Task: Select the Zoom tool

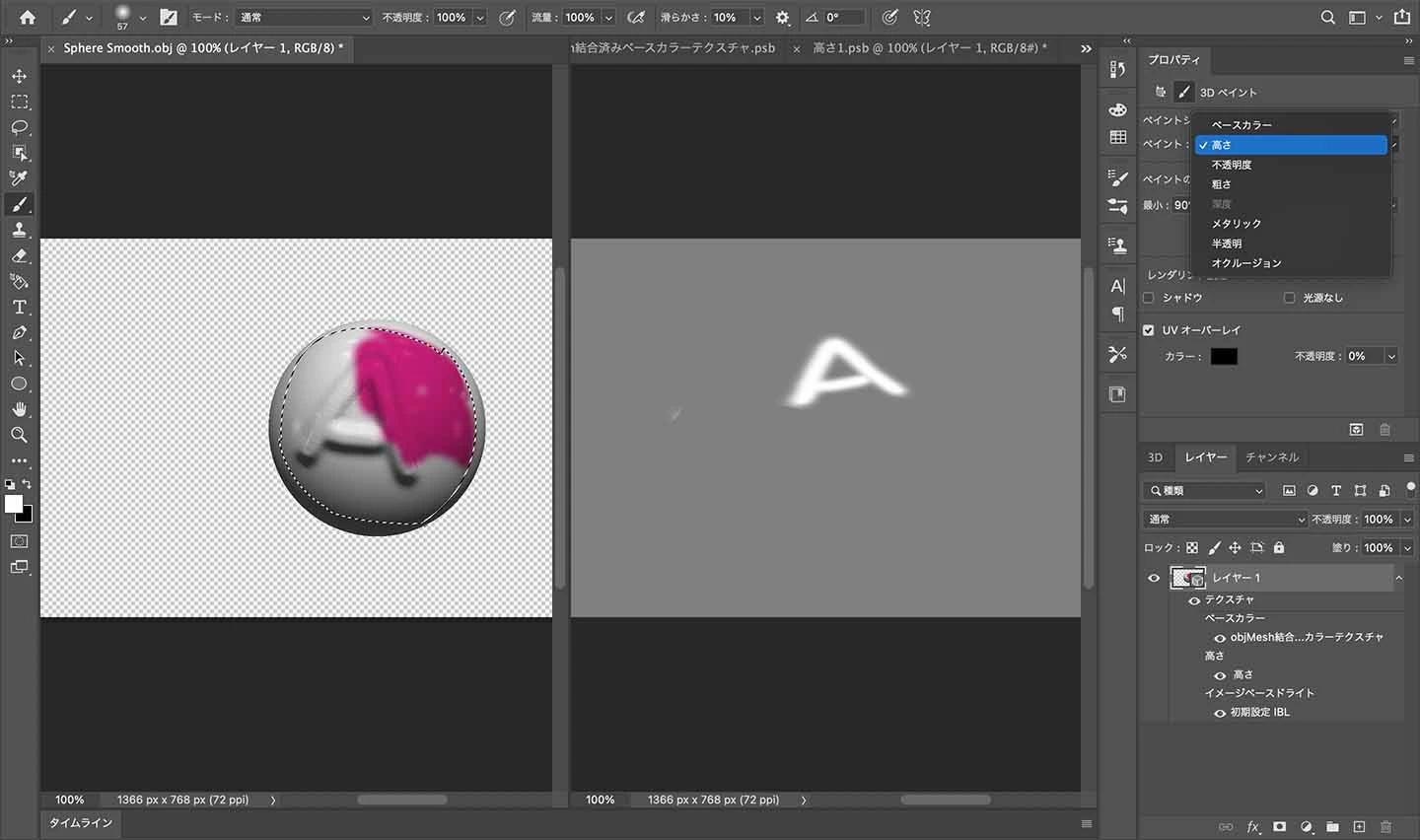Action: coord(19,435)
